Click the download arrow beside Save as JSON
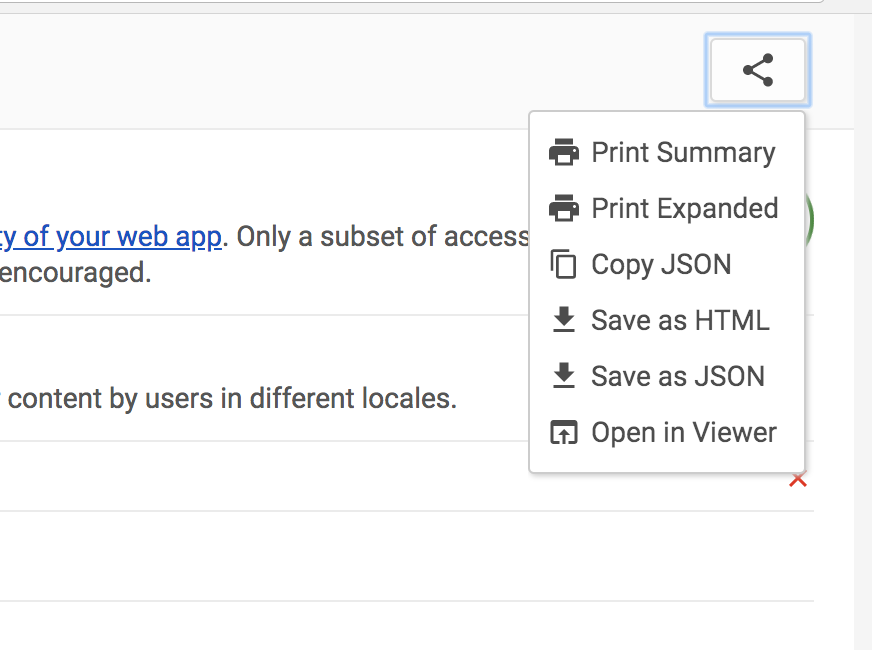Viewport: 872px width, 650px height. click(x=564, y=377)
